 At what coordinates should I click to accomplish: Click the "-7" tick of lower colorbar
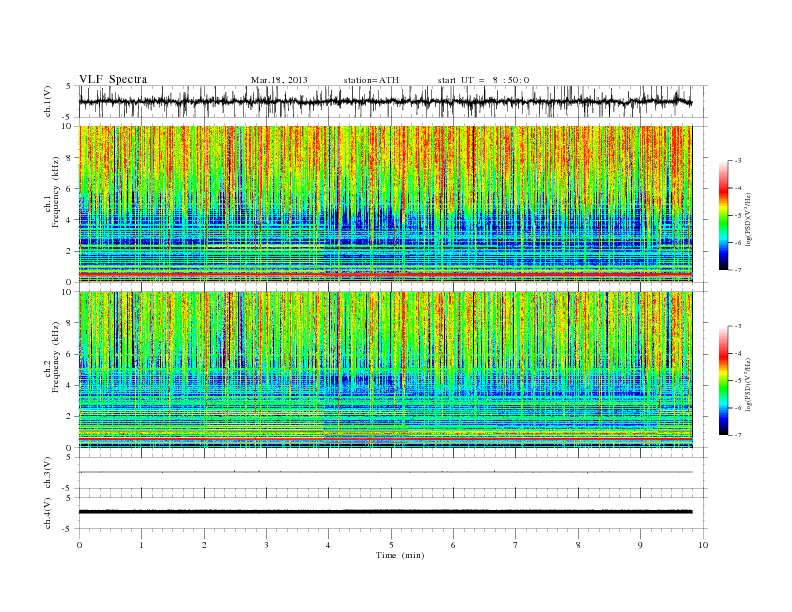[x=738, y=435]
